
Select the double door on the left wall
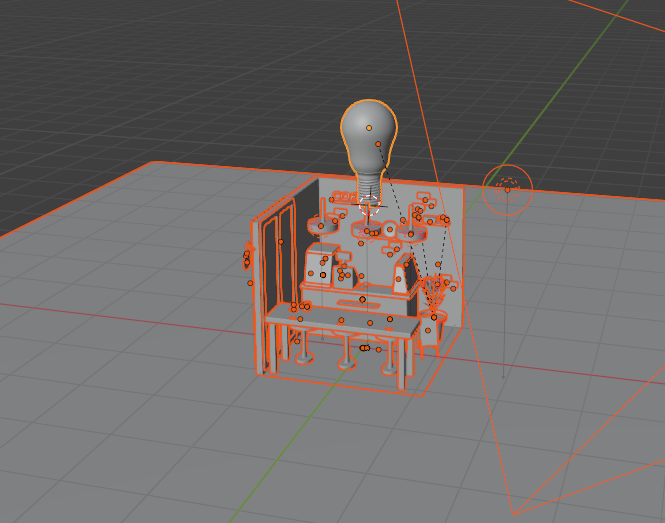278,284
